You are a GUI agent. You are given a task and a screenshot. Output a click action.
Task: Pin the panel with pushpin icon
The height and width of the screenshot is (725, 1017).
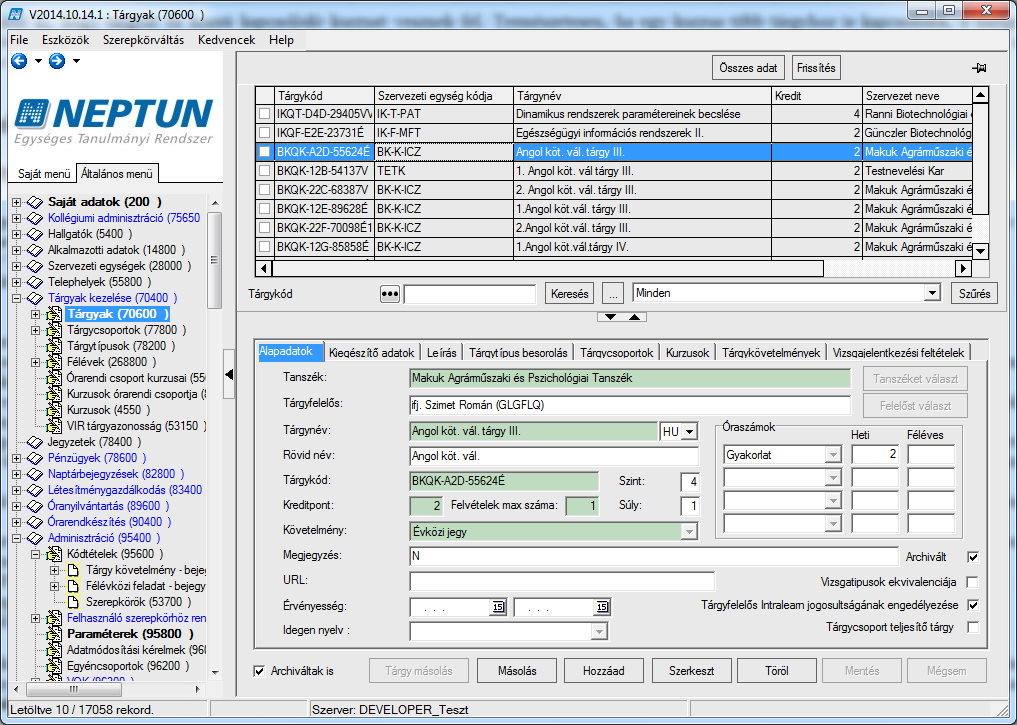point(979,68)
